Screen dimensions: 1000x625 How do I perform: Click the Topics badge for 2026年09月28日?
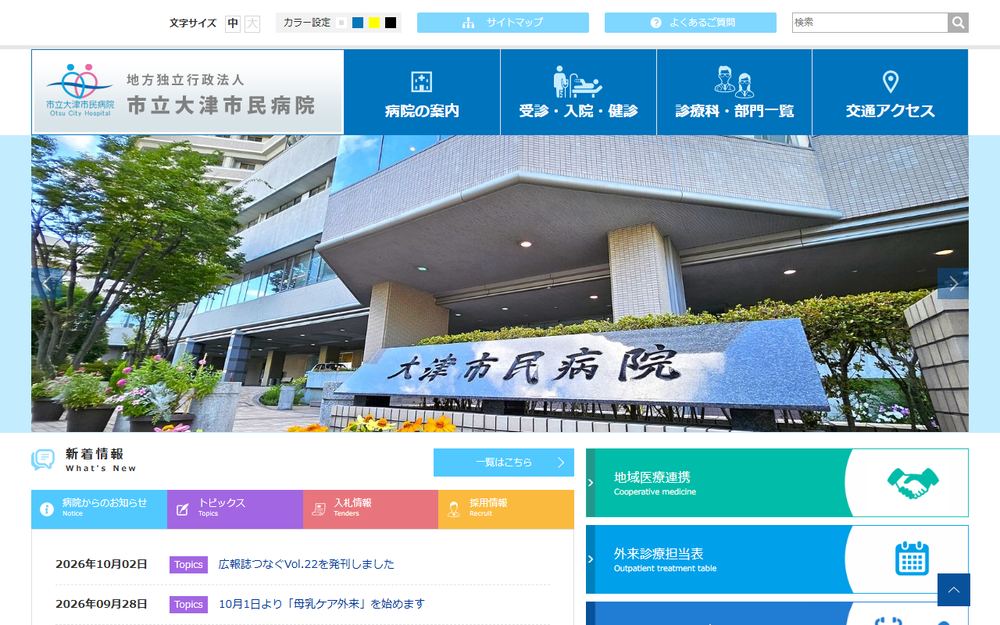pyautogui.click(x=188, y=604)
